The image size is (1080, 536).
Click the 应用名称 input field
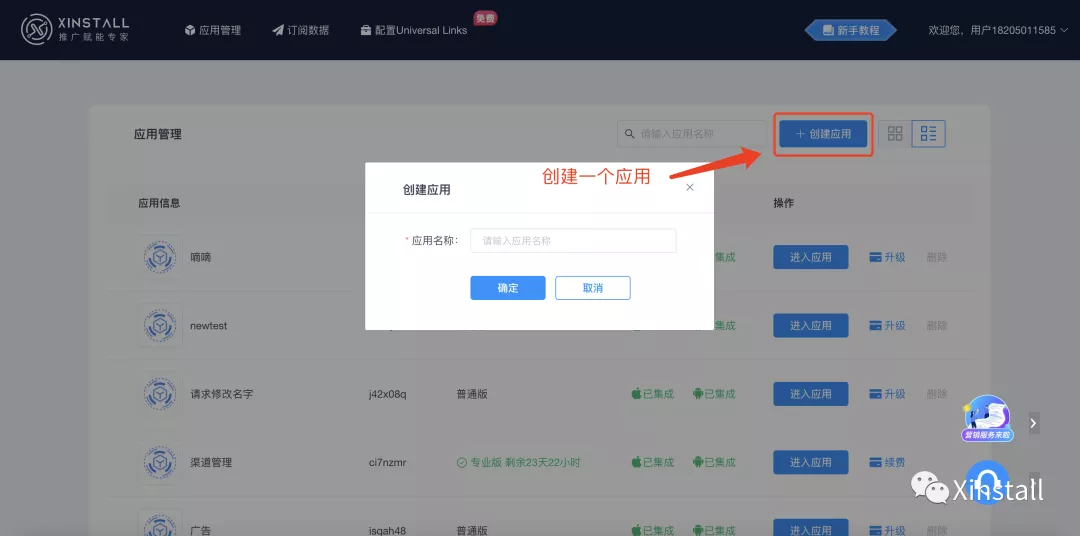point(573,240)
